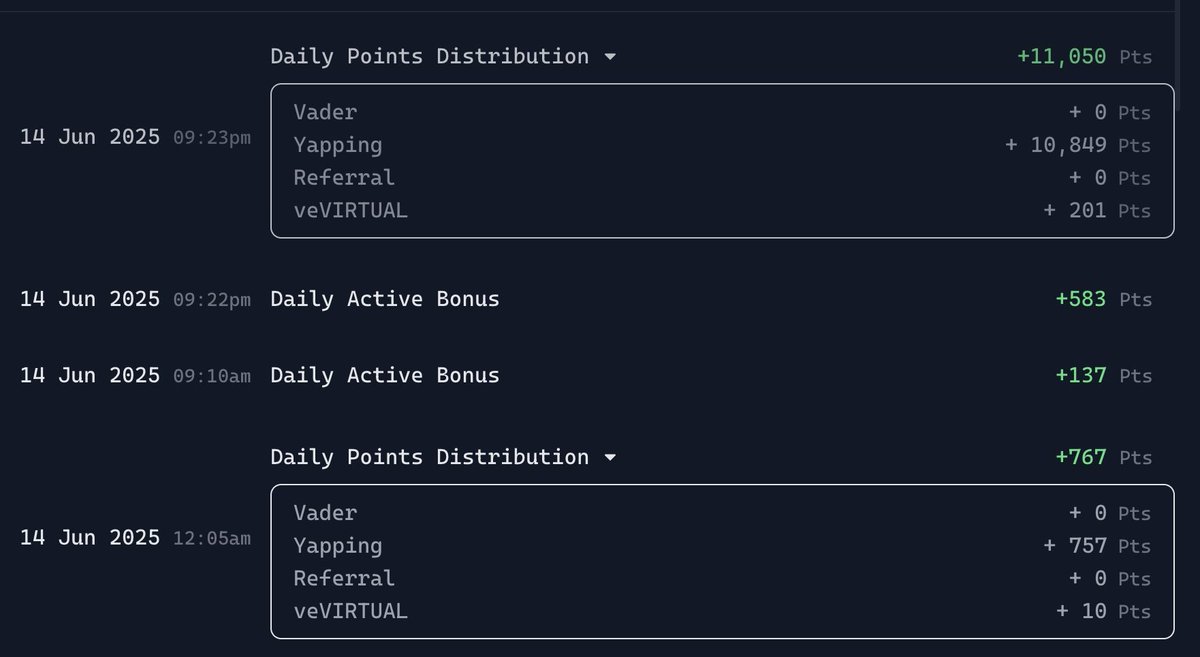Click the 14 Jun 2025 12:05am timestamp
This screenshot has height=657, width=1200.
pyautogui.click(x=135, y=538)
